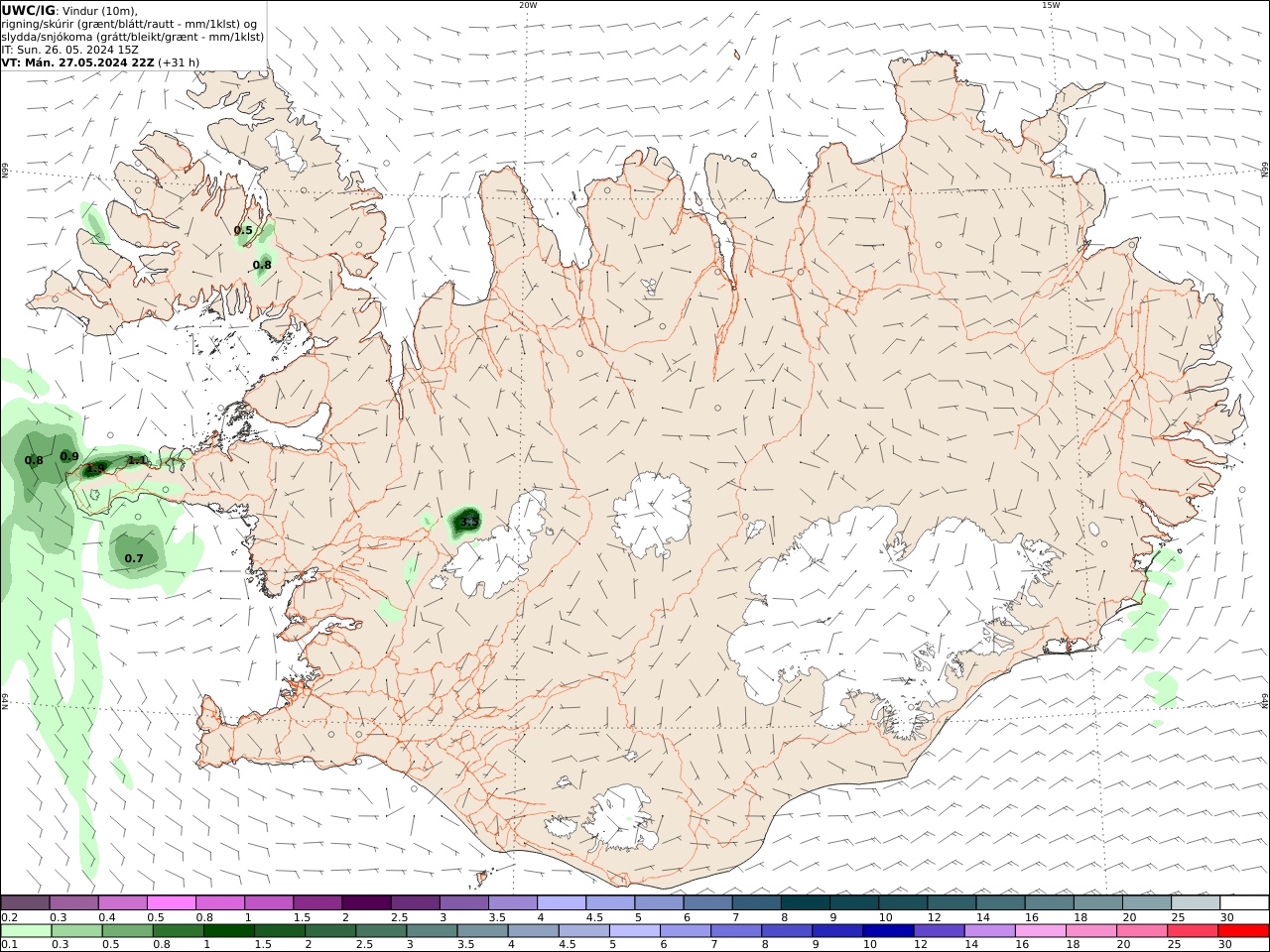Click the 5 mm pale lavender rain swatch

(634, 931)
